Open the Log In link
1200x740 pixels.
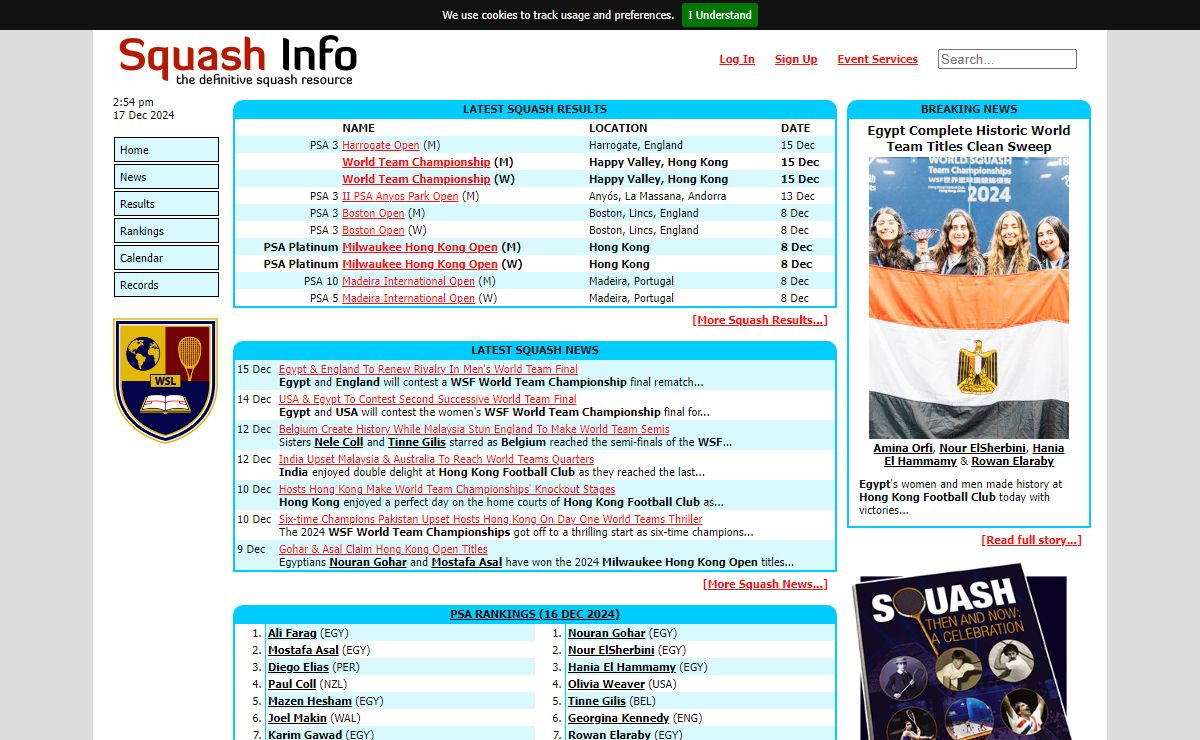point(737,59)
